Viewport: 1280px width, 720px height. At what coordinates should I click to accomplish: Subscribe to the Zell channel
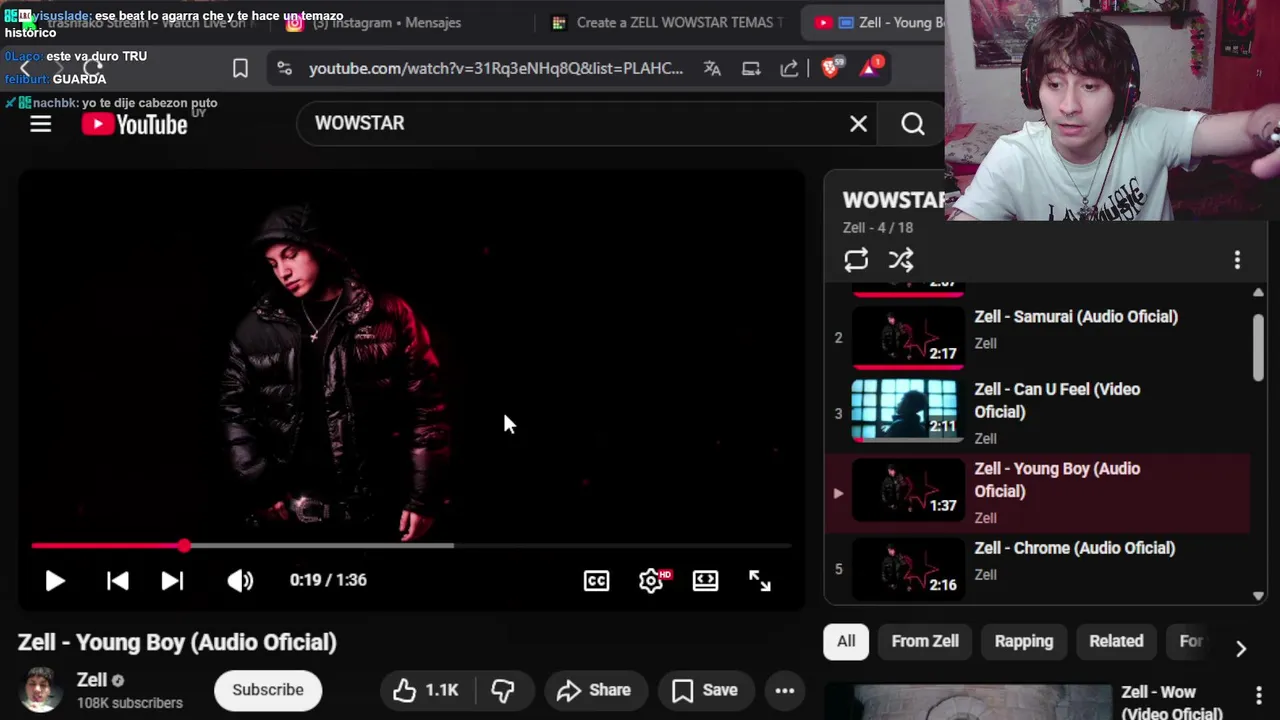(x=268, y=690)
